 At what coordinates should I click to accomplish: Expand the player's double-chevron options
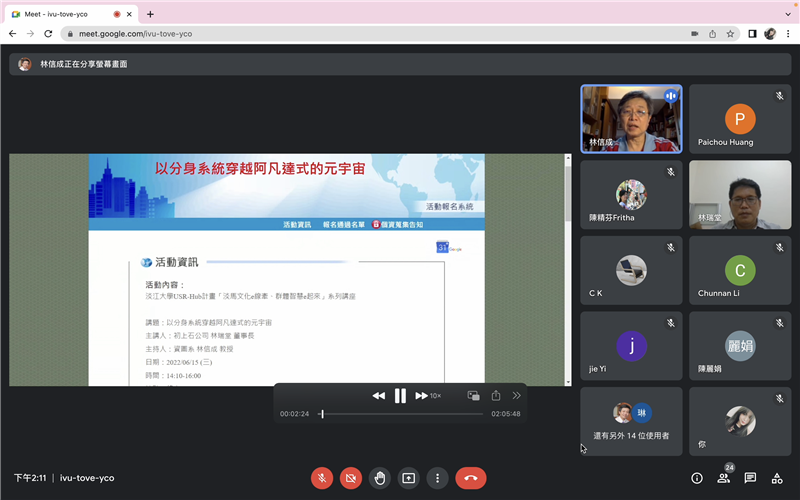tap(517, 396)
